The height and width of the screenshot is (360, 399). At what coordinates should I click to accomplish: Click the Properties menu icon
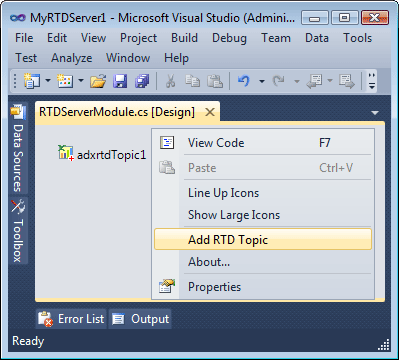167,286
